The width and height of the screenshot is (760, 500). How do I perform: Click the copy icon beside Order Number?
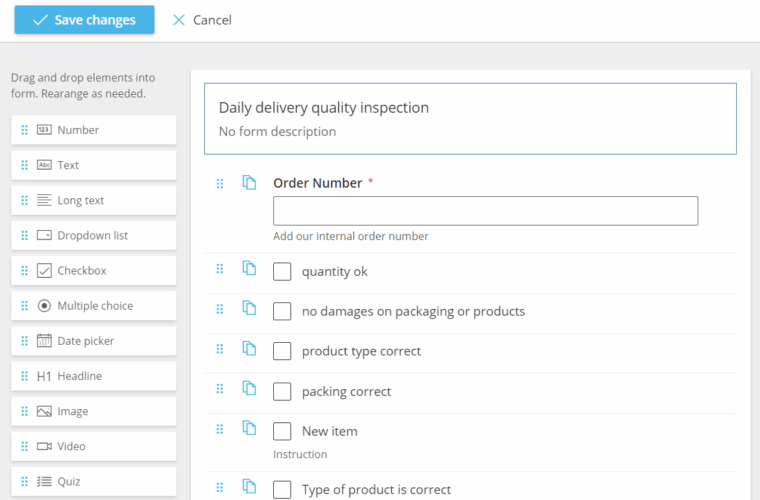pos(249,183)
